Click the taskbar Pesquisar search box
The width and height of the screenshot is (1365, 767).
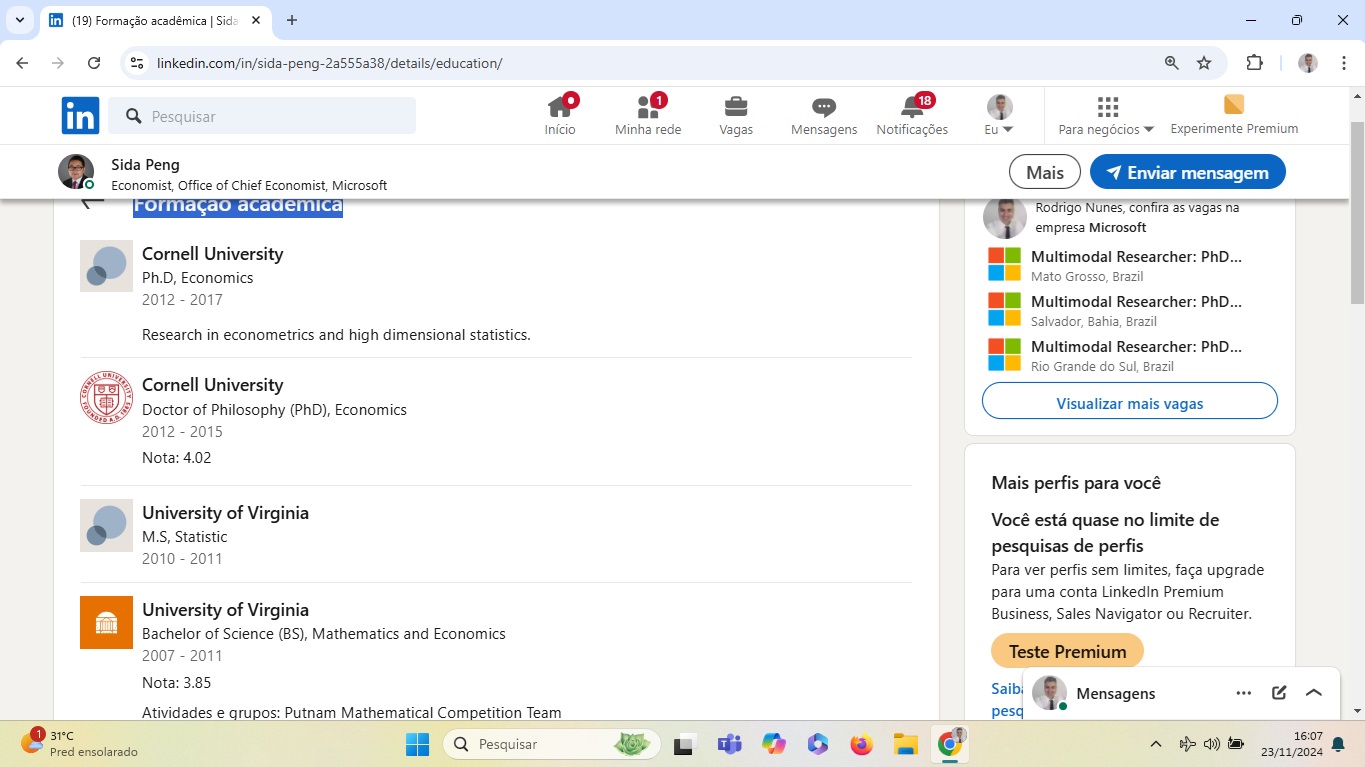pyautogui.click(x=552, y=744)
